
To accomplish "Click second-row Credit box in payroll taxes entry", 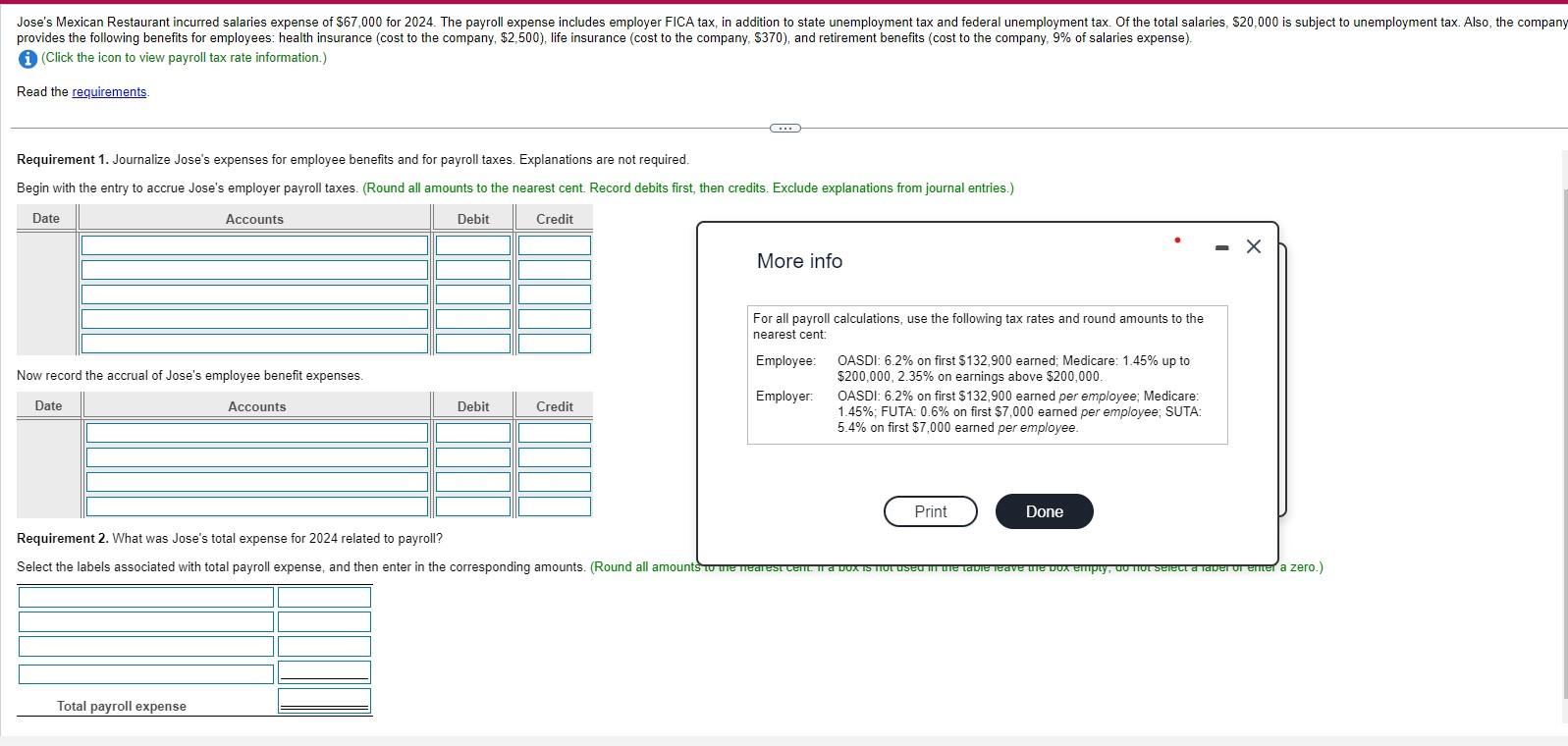I will click(555, 270).
